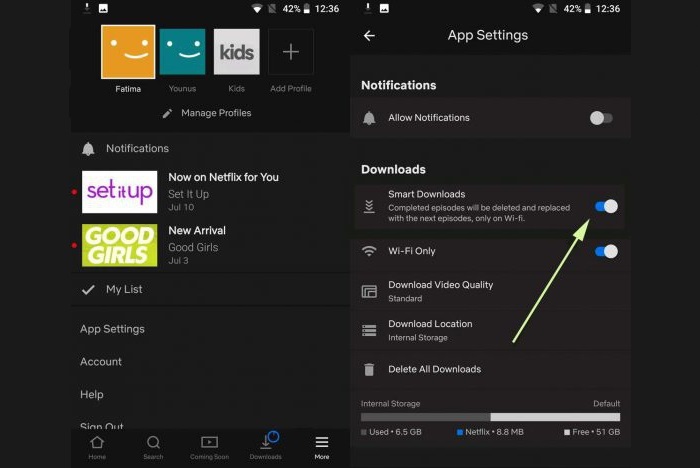Screen dimensions: 700x468
Task: Disable the Wi-Fi Only switch
Action: 606,251
